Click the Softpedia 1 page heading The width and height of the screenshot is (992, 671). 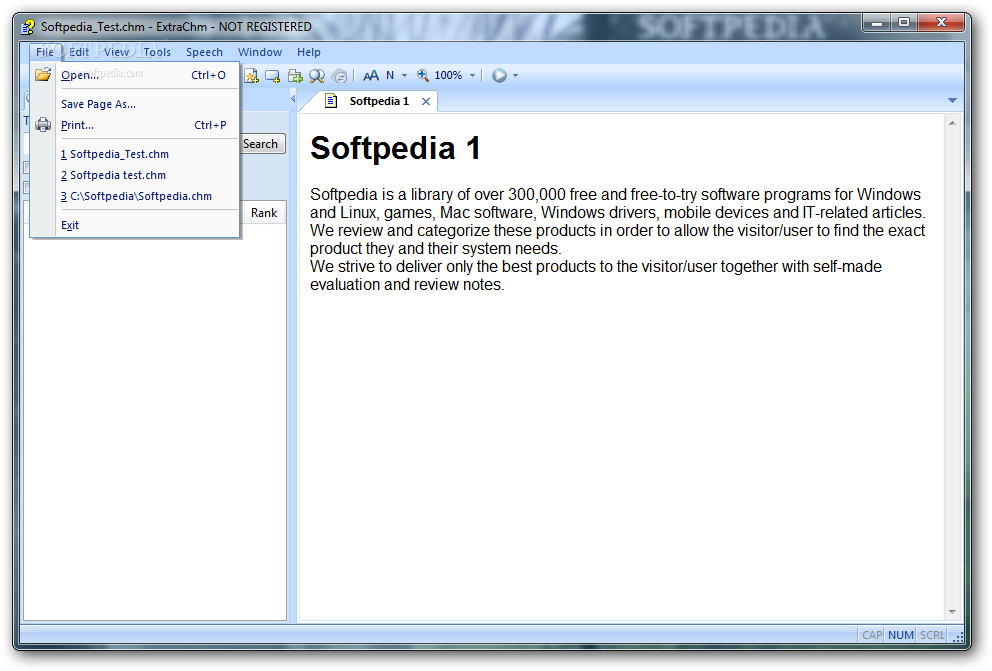(395, 148)
